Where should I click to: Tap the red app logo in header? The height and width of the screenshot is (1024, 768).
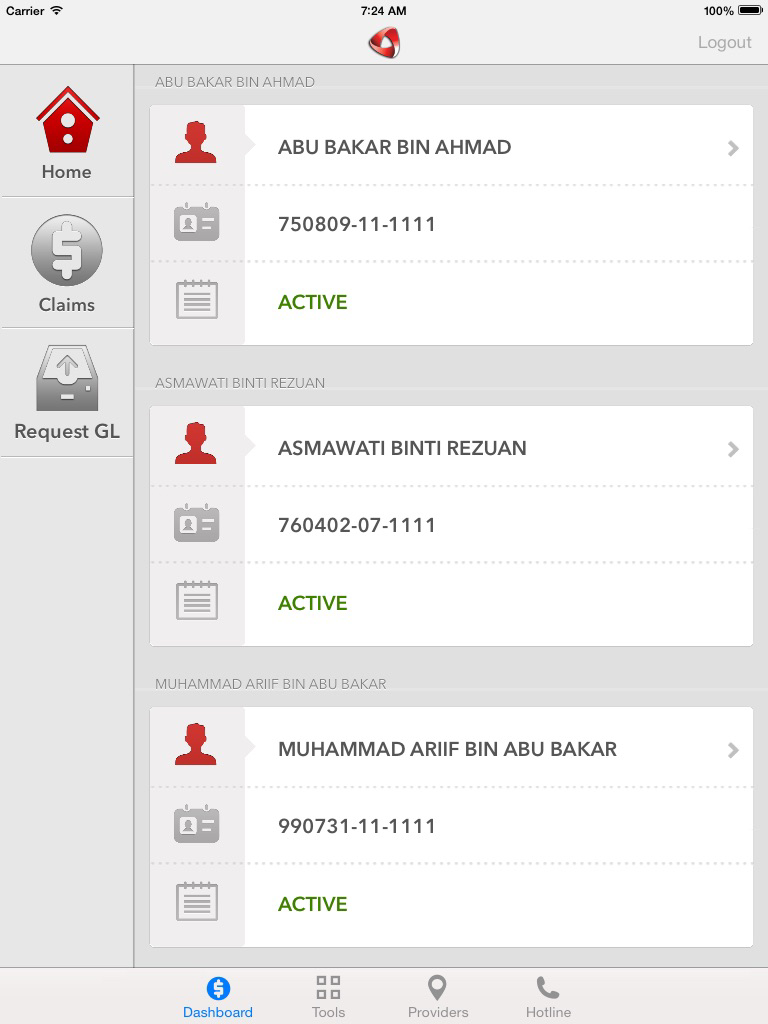384,43
